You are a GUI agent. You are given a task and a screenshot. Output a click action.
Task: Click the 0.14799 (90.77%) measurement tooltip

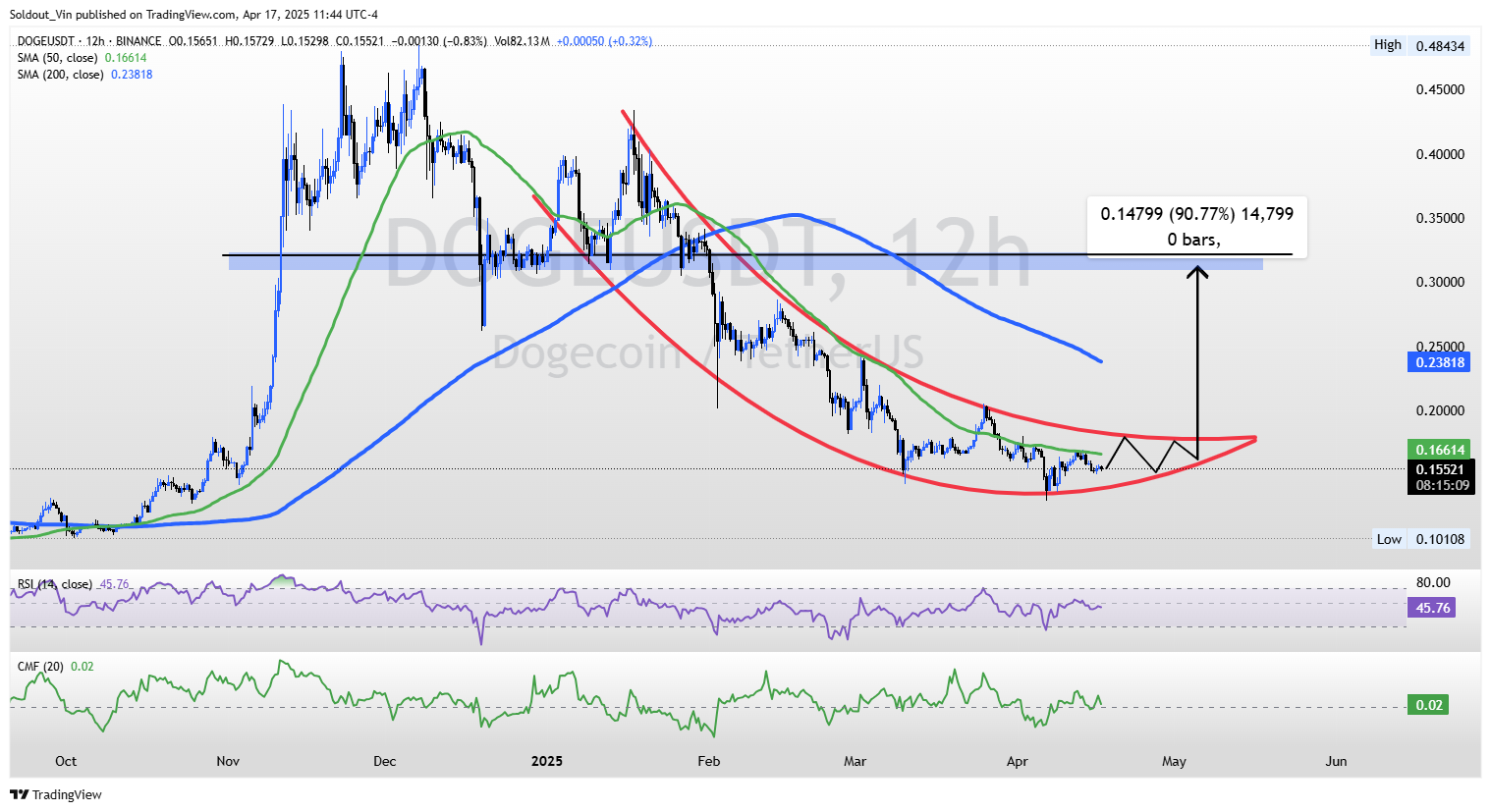click(1196, 227)
